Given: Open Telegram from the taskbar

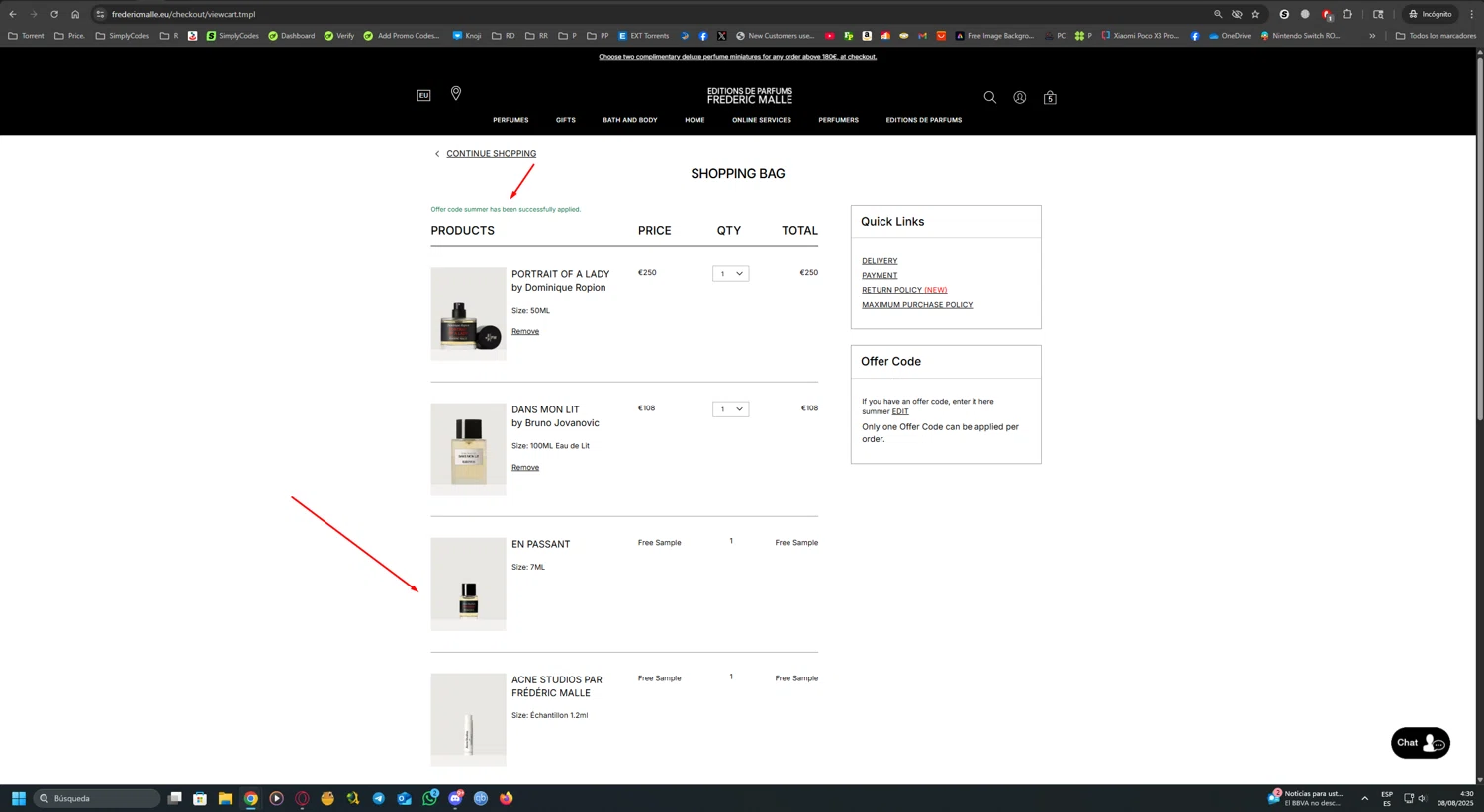Looking at the screenshot, I should [379, 798].
